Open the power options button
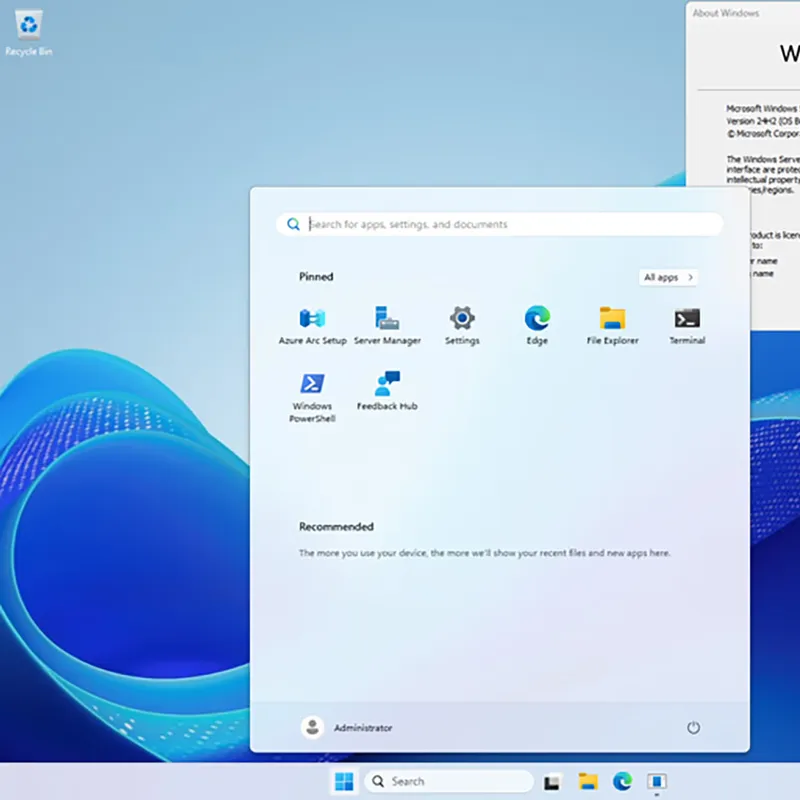The width and height of the screenshot is (800, 800). [x=693, y=728]
